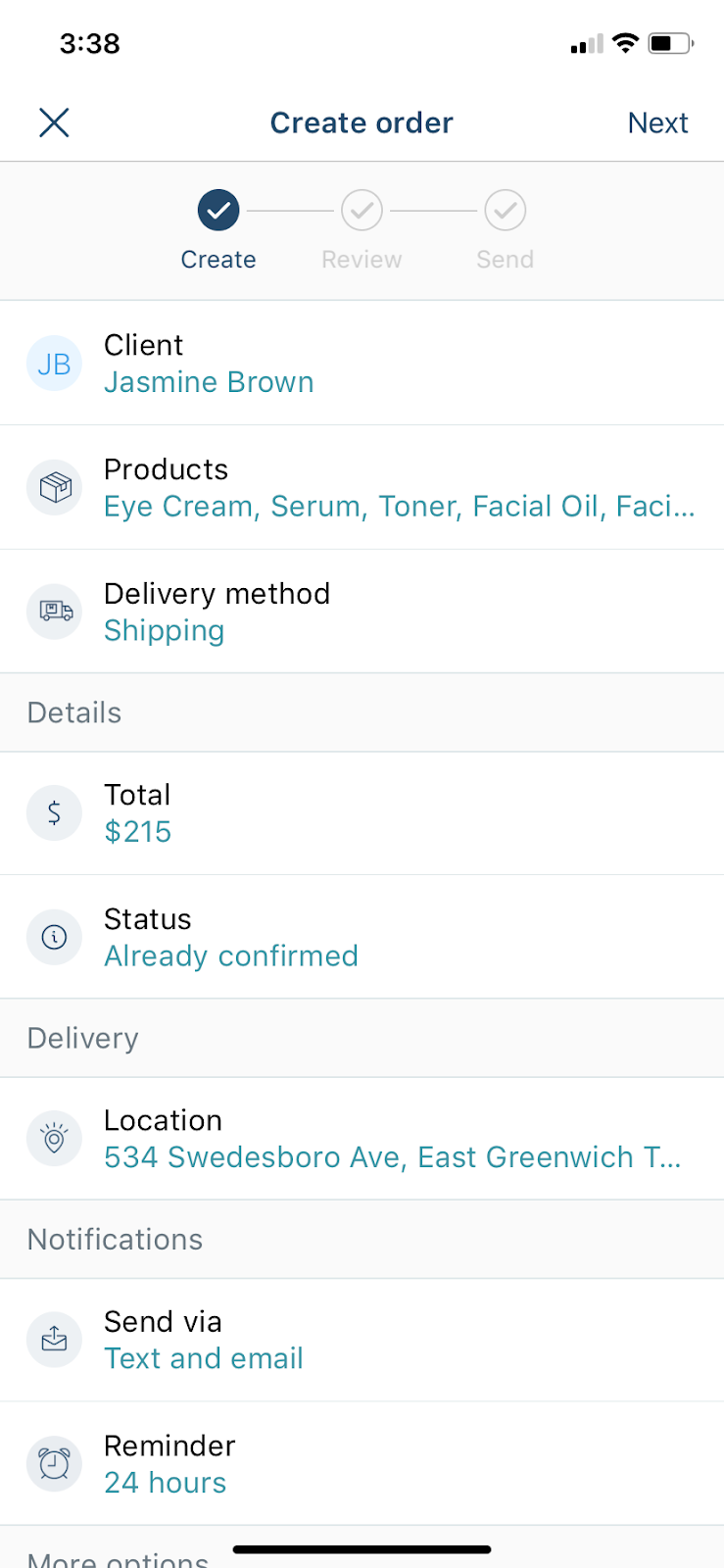Select the Review step checkmark
This screenshot has height=1568, width=724.
coord(362,210)
